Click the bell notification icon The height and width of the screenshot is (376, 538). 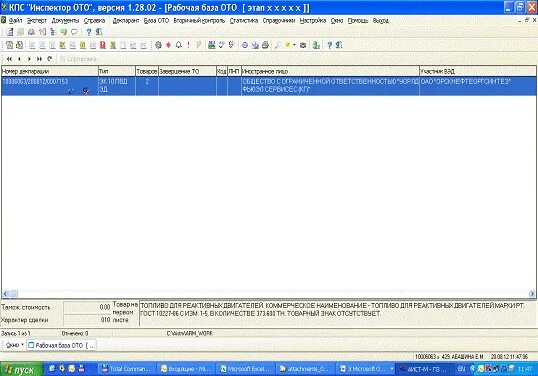coord(178,45)
